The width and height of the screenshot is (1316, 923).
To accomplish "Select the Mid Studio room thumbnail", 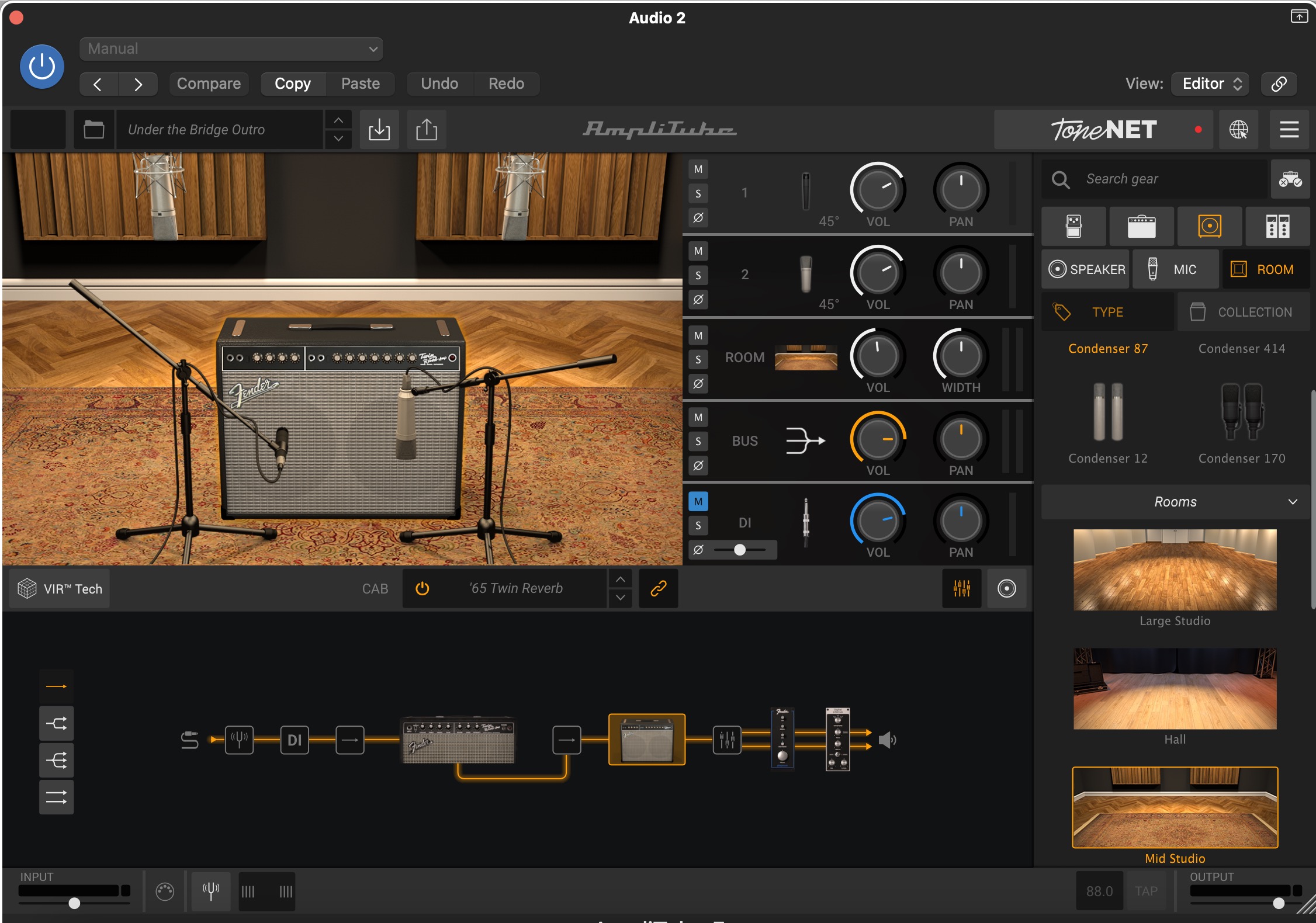I will coord(1175,807).
